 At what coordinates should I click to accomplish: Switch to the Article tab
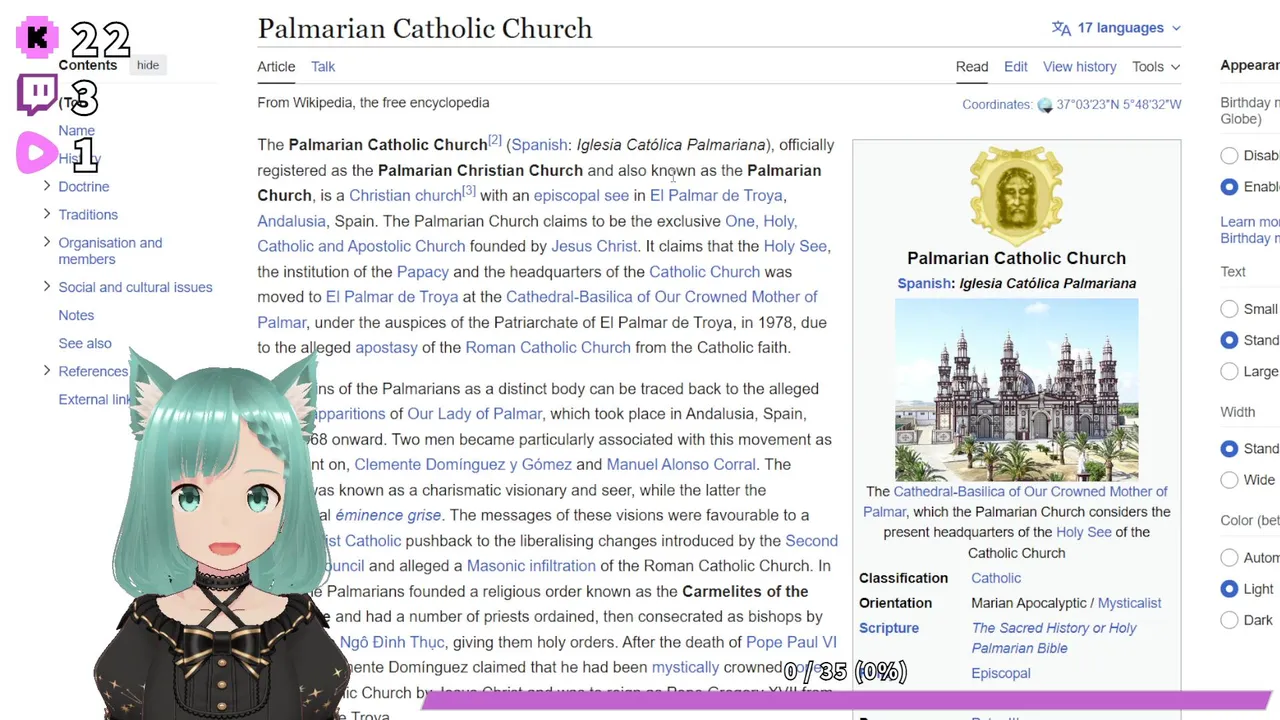276,67
